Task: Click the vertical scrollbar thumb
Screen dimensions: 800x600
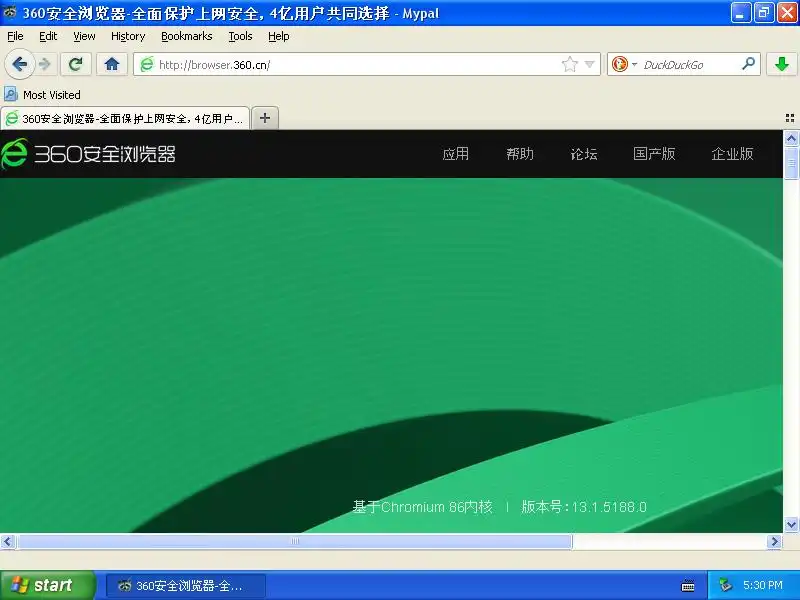Action: pos(791,163)
